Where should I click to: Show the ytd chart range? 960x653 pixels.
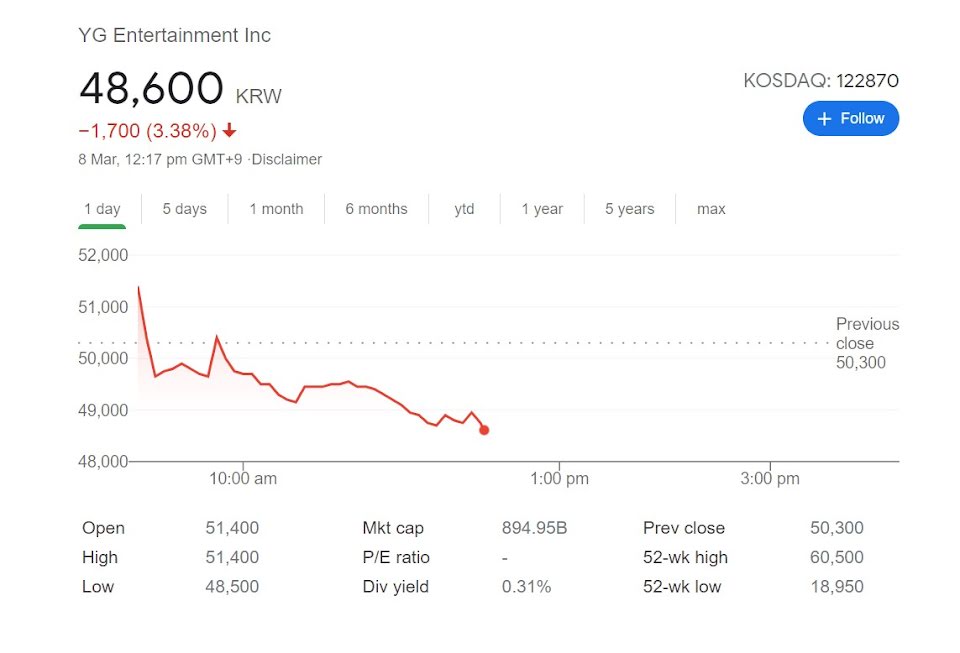(464, 209)
